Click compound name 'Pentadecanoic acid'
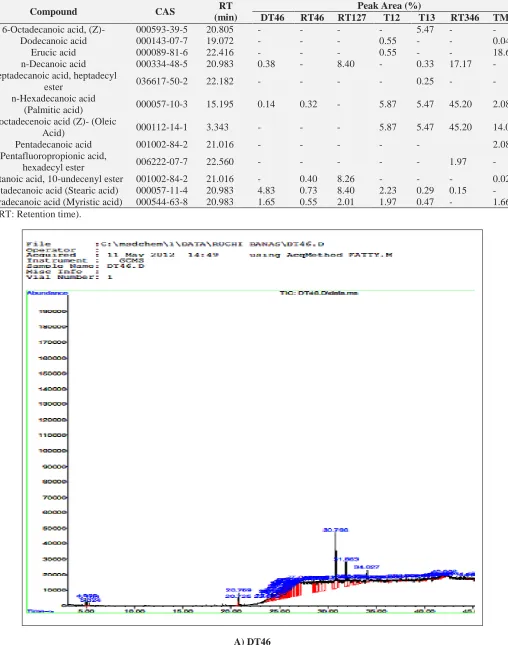 (53, 144)
